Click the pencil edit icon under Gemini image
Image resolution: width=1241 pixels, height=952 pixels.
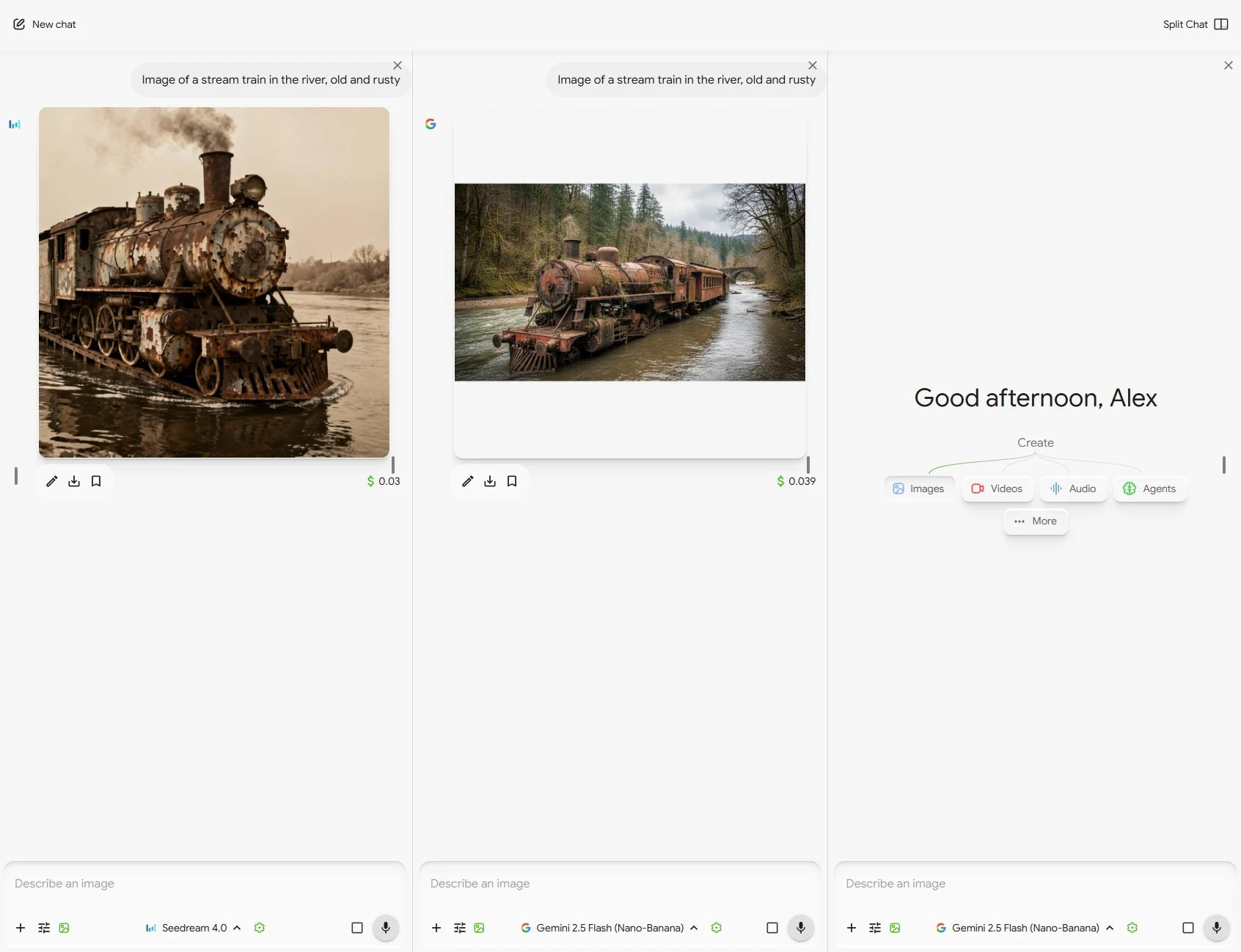point(467,481)
